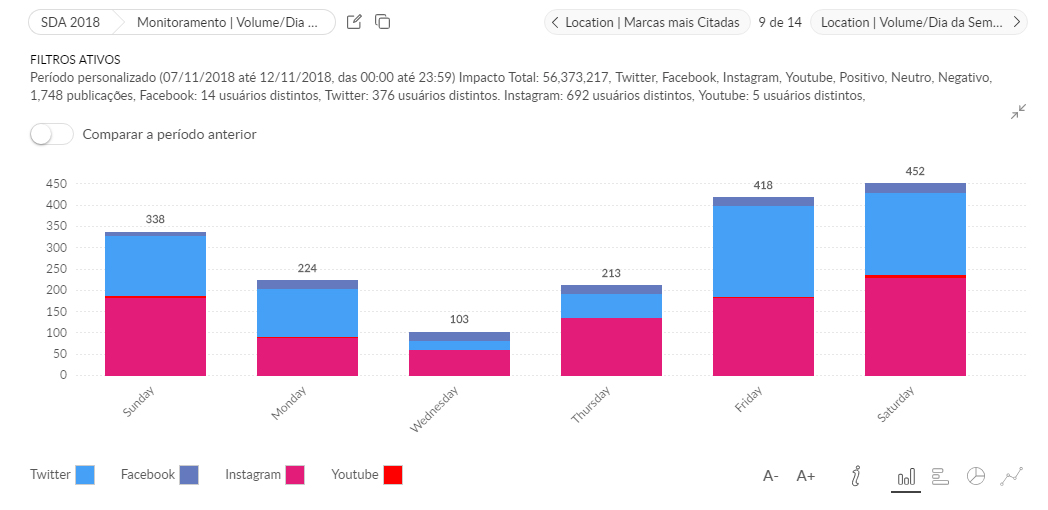The height and width of the screenshot is (510, 1048).
Task: Click the edit widget pencil icon
Action: pos(354,22)
